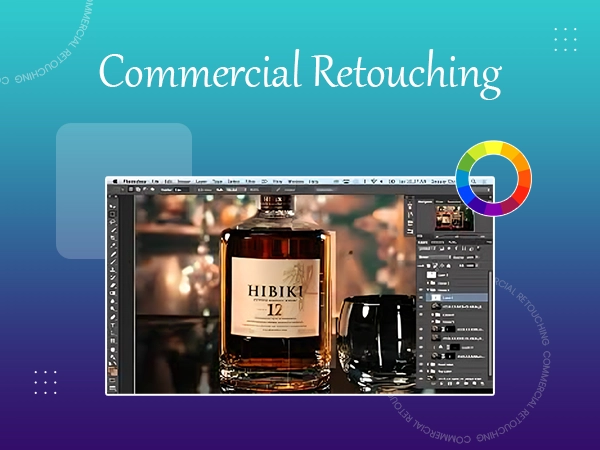This screenshot has height=450, width=600.
Task: Select the Type tool in the toolbar
Action: 113,325
